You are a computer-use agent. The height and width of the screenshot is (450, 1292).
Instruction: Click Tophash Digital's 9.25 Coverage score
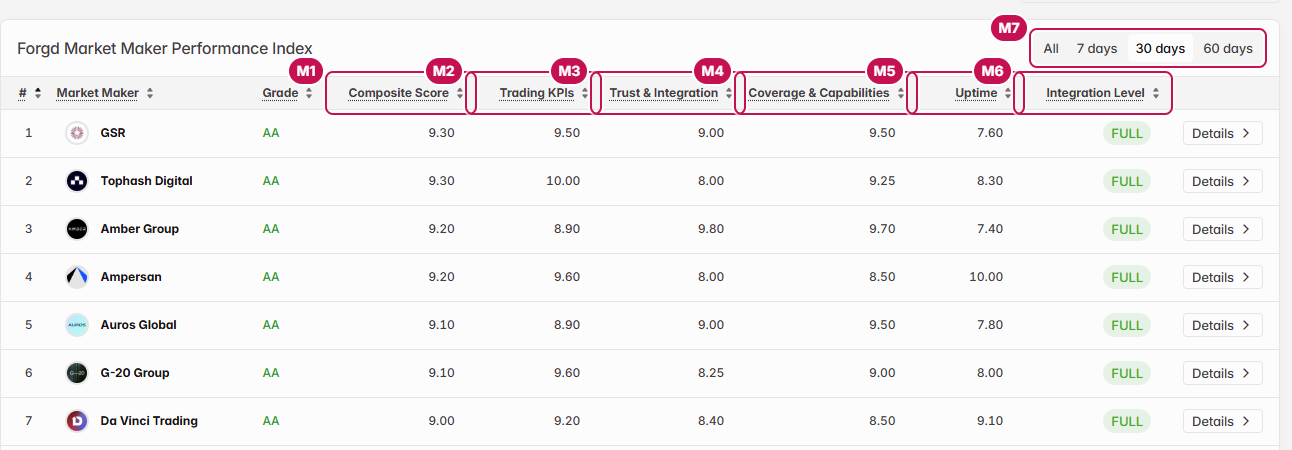882,181
